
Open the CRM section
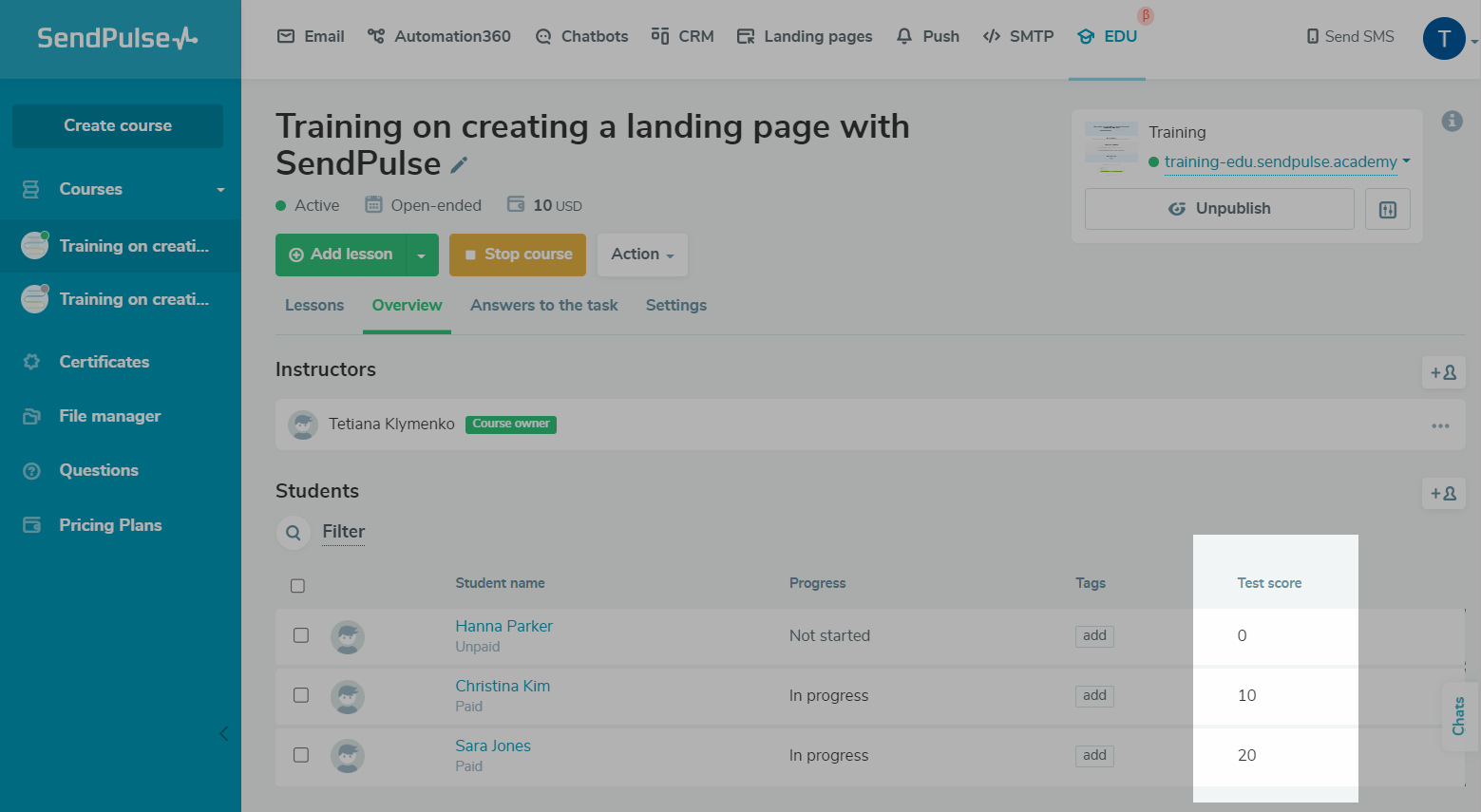tap(683, 36)
